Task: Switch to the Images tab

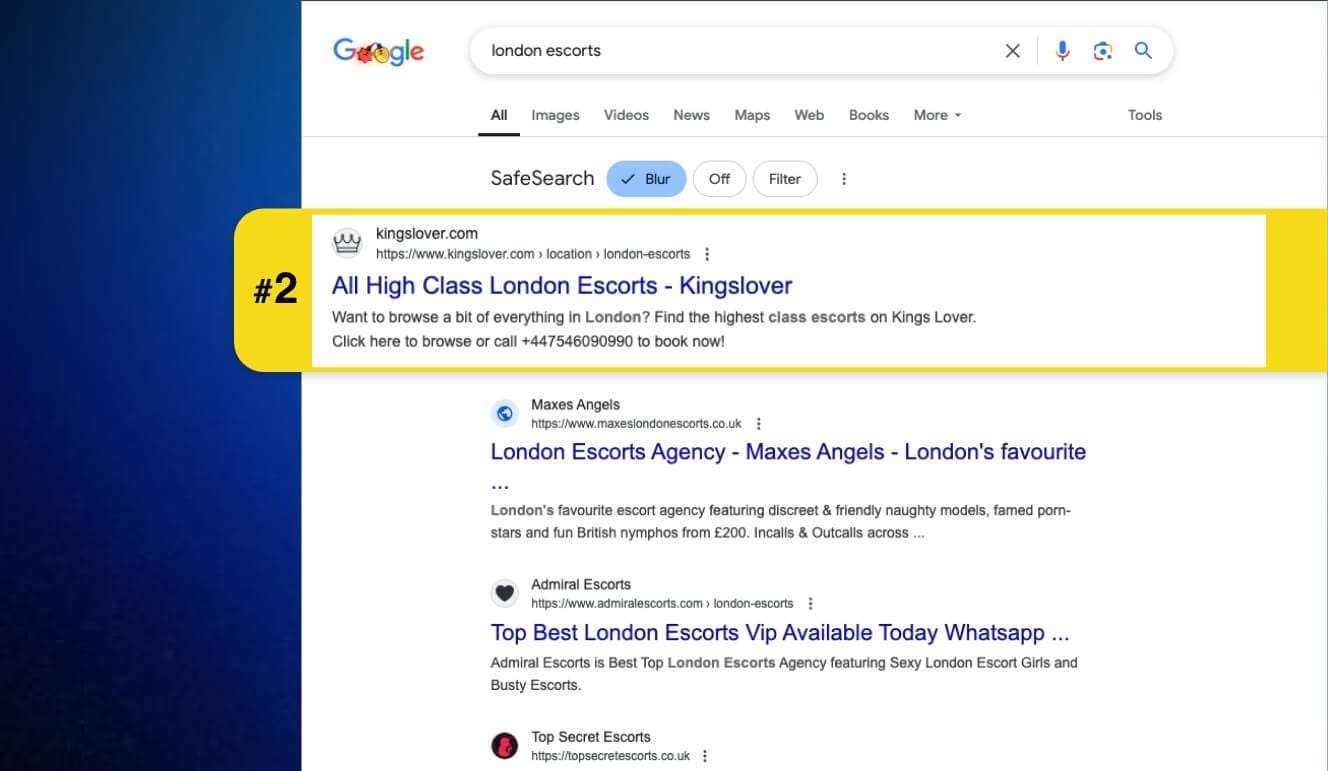Action: point(555,115)
